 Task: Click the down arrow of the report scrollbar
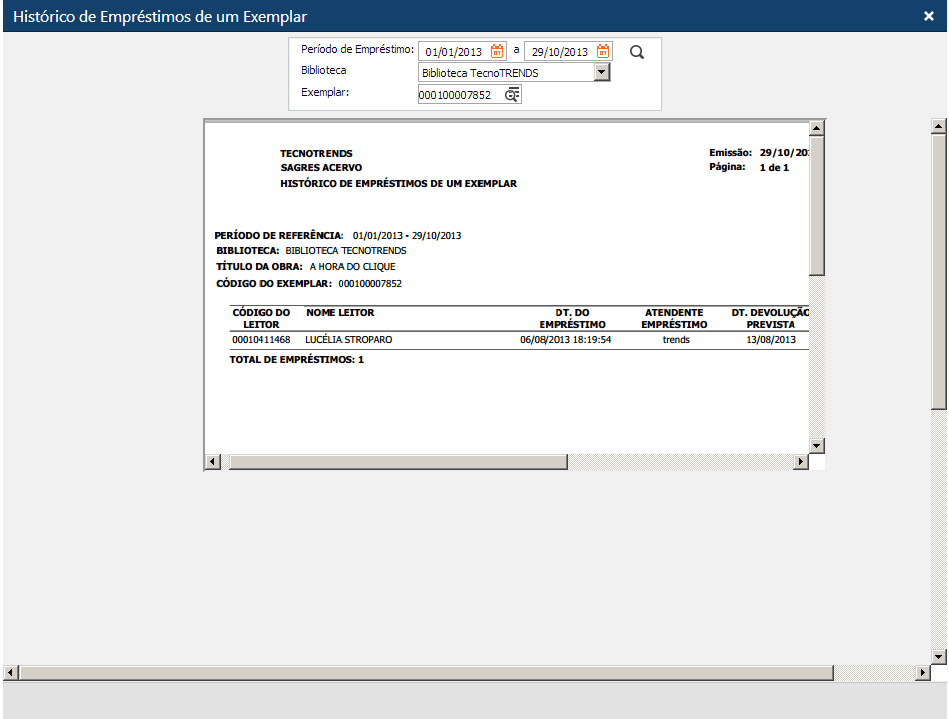817,444
